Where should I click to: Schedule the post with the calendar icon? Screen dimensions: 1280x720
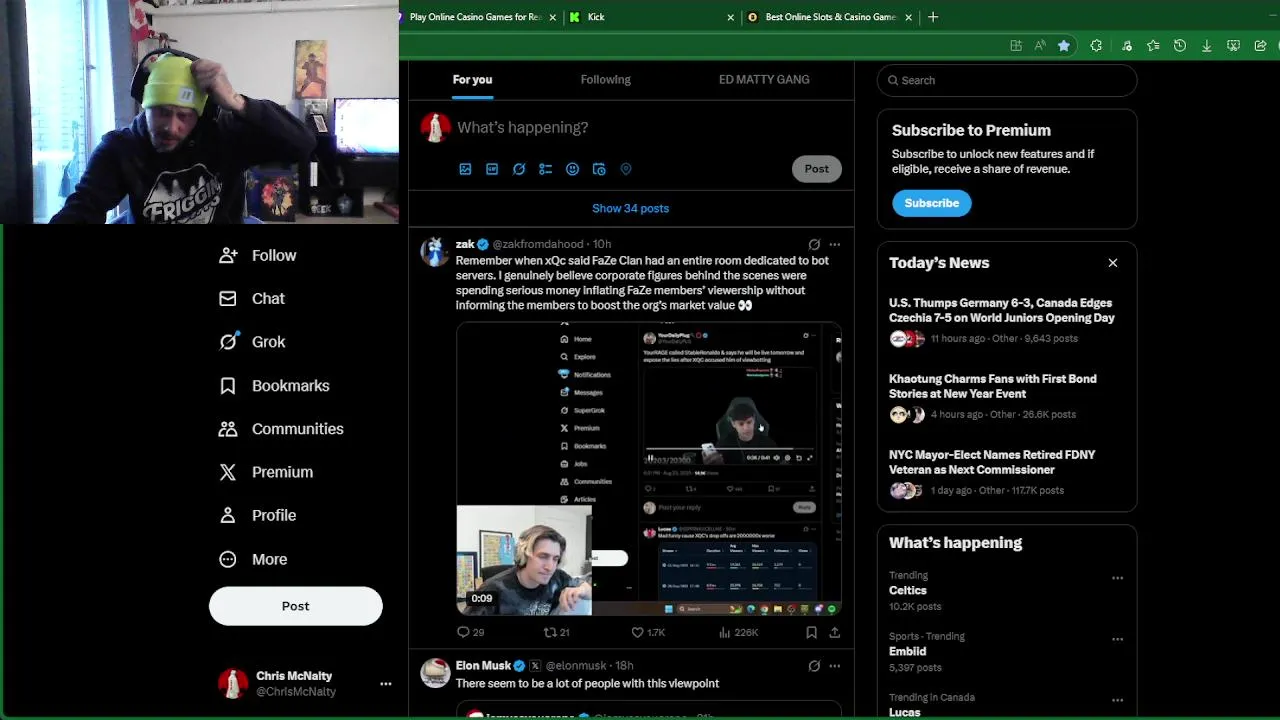click(x=599, y=169)
